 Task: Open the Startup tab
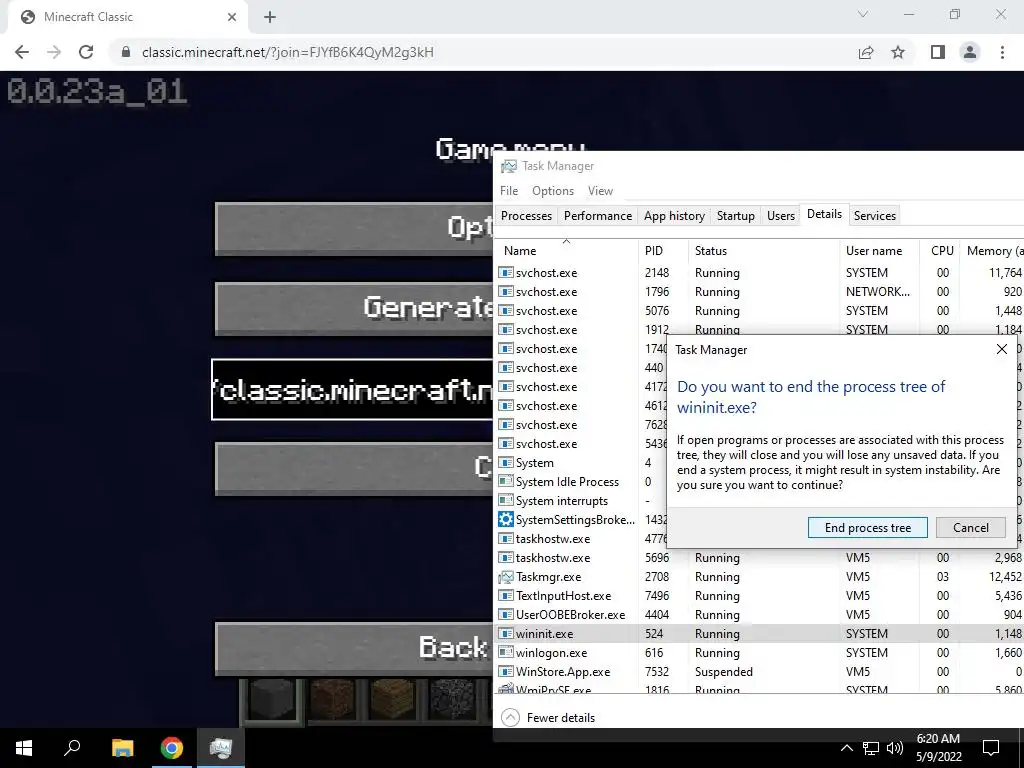click(x=735, y=216)
